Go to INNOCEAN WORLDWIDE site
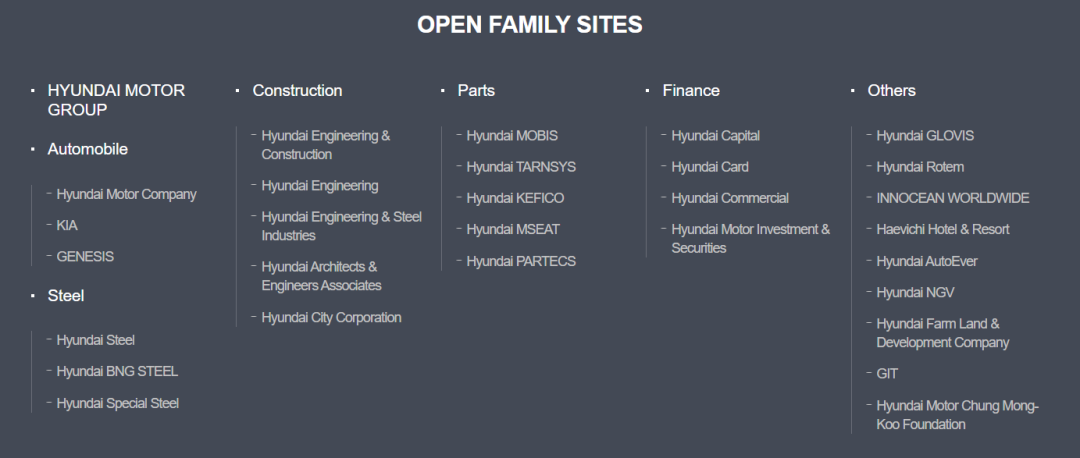1080x458 pixels. 953,198
